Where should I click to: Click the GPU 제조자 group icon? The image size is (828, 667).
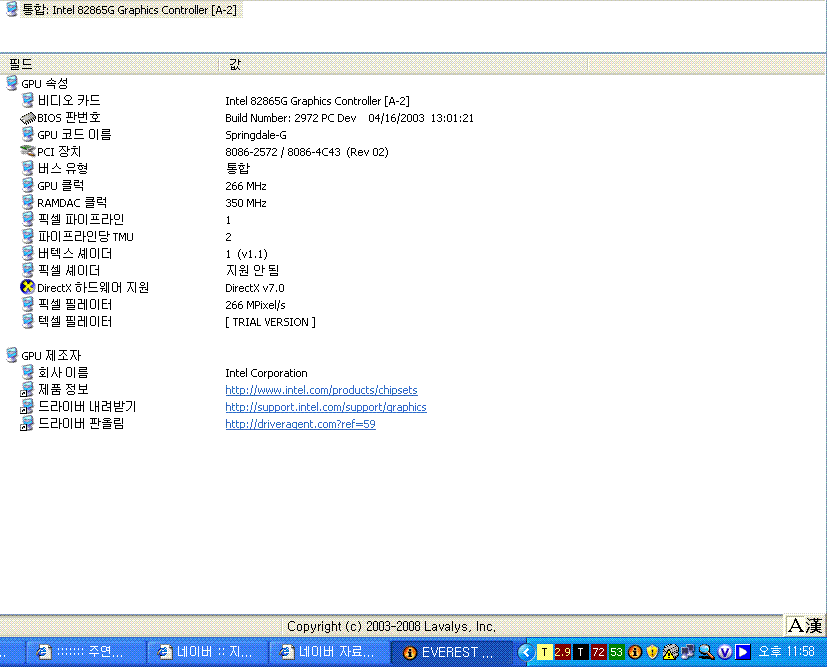click(12, 355)
